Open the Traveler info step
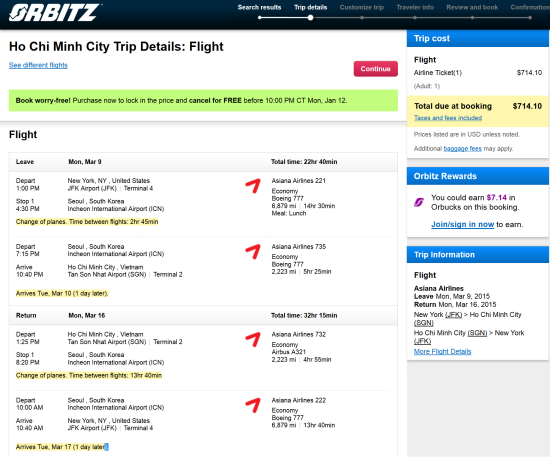This screenshot has width=550, height=457. [415, 7]
